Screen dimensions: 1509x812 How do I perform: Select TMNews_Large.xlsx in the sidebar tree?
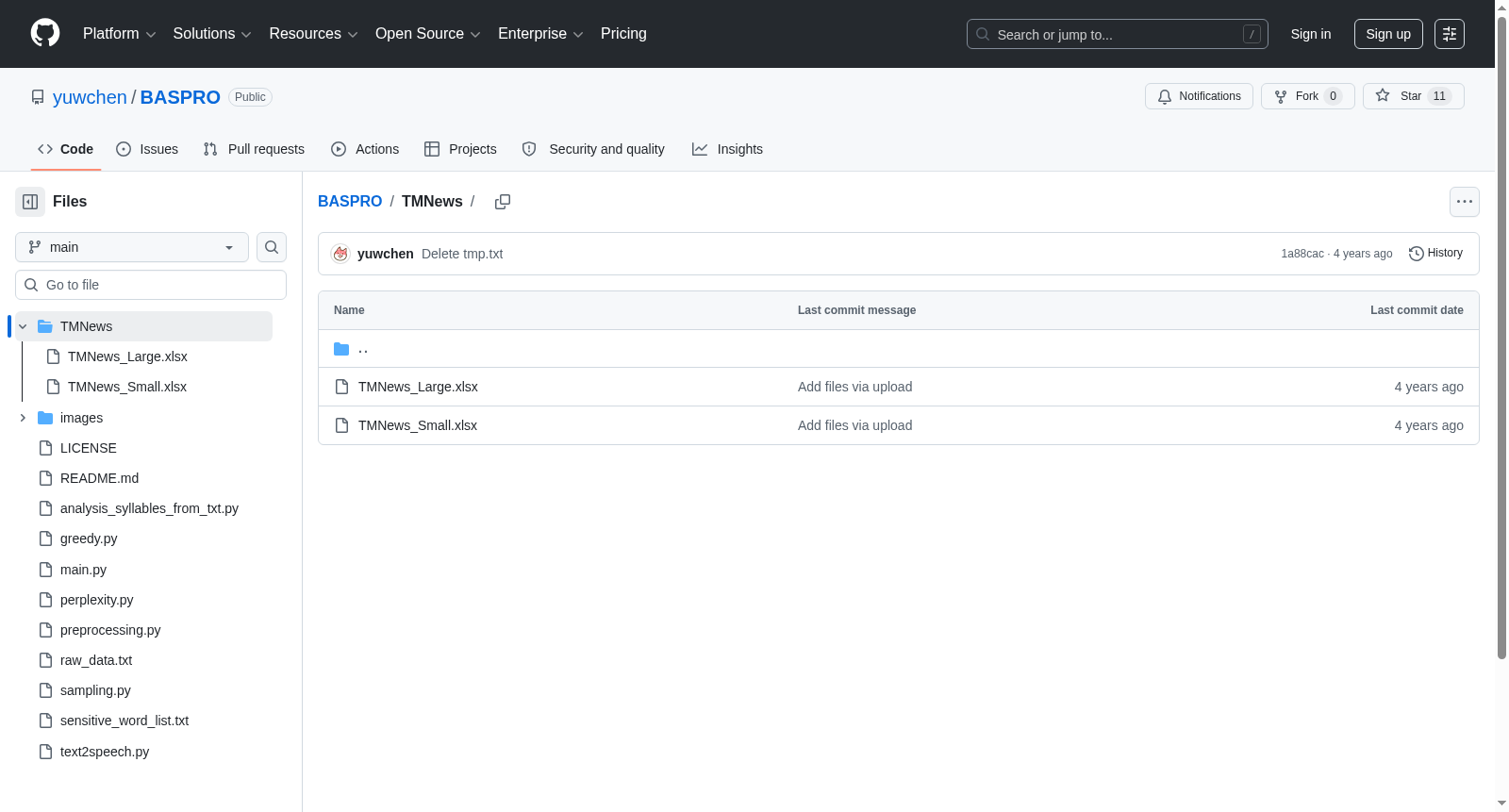click(127, 356)
